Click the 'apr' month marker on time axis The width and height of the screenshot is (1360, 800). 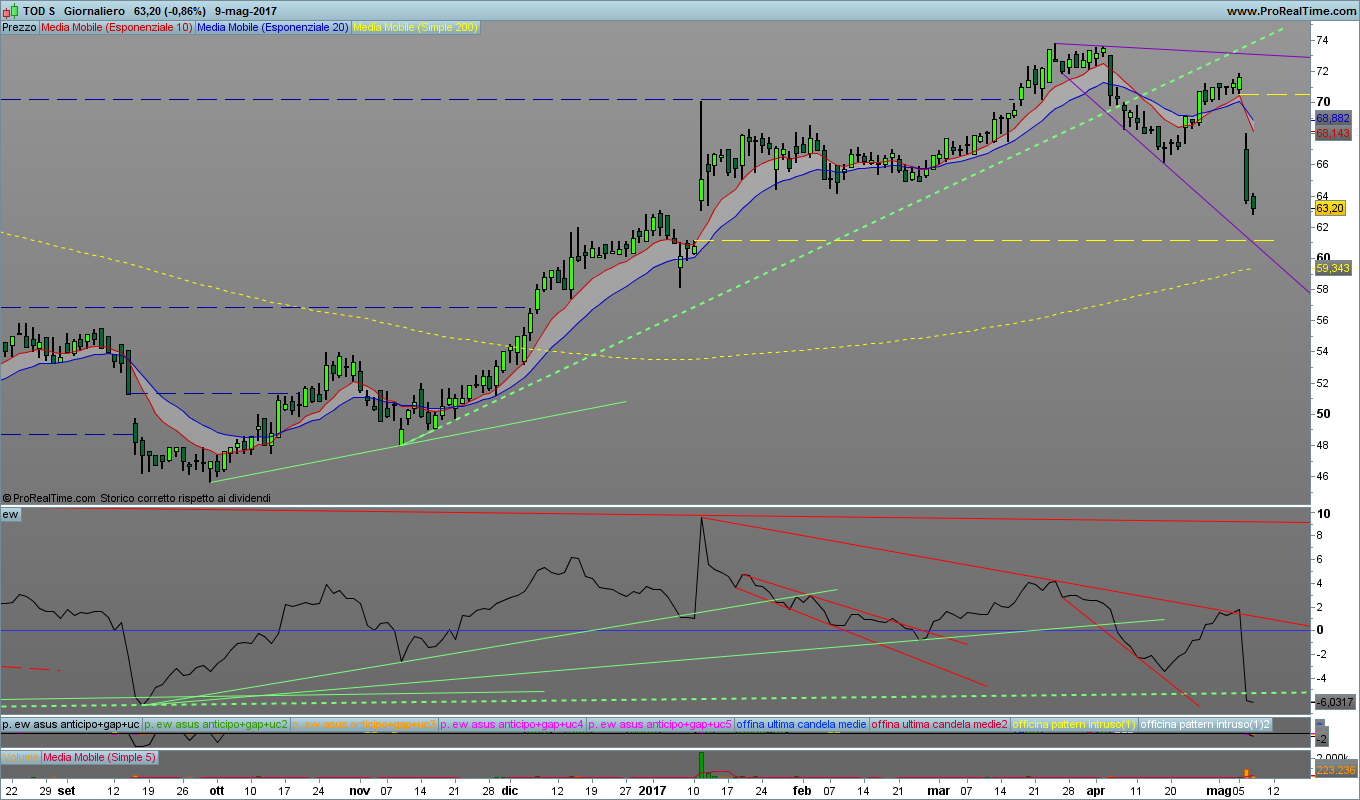pos(1097,790)
